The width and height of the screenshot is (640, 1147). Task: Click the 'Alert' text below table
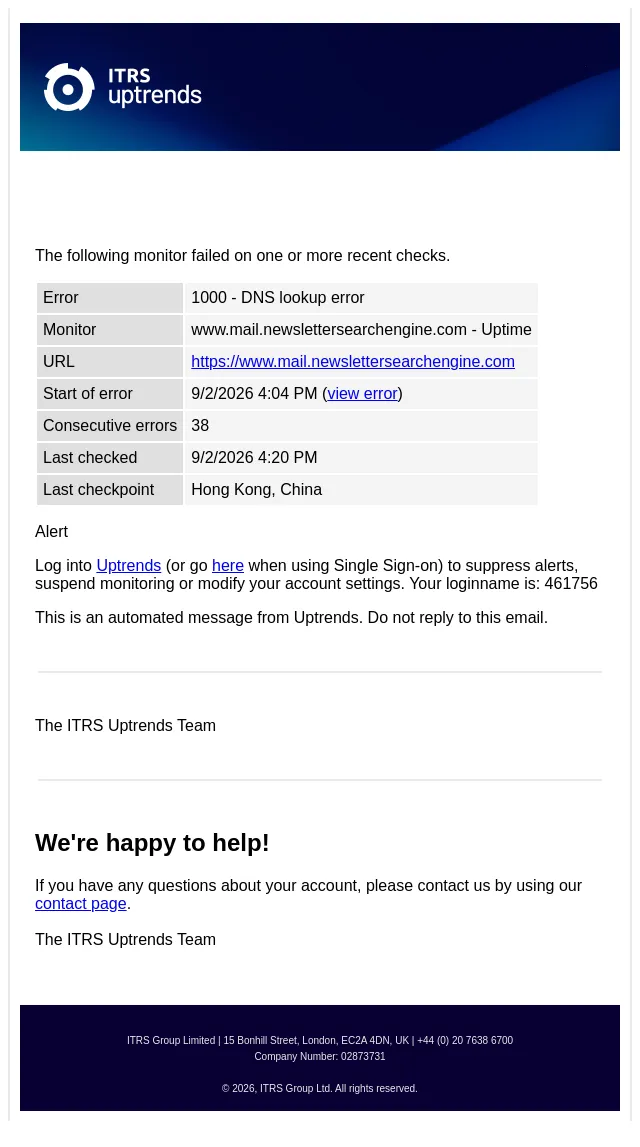[x=51, y=532]
